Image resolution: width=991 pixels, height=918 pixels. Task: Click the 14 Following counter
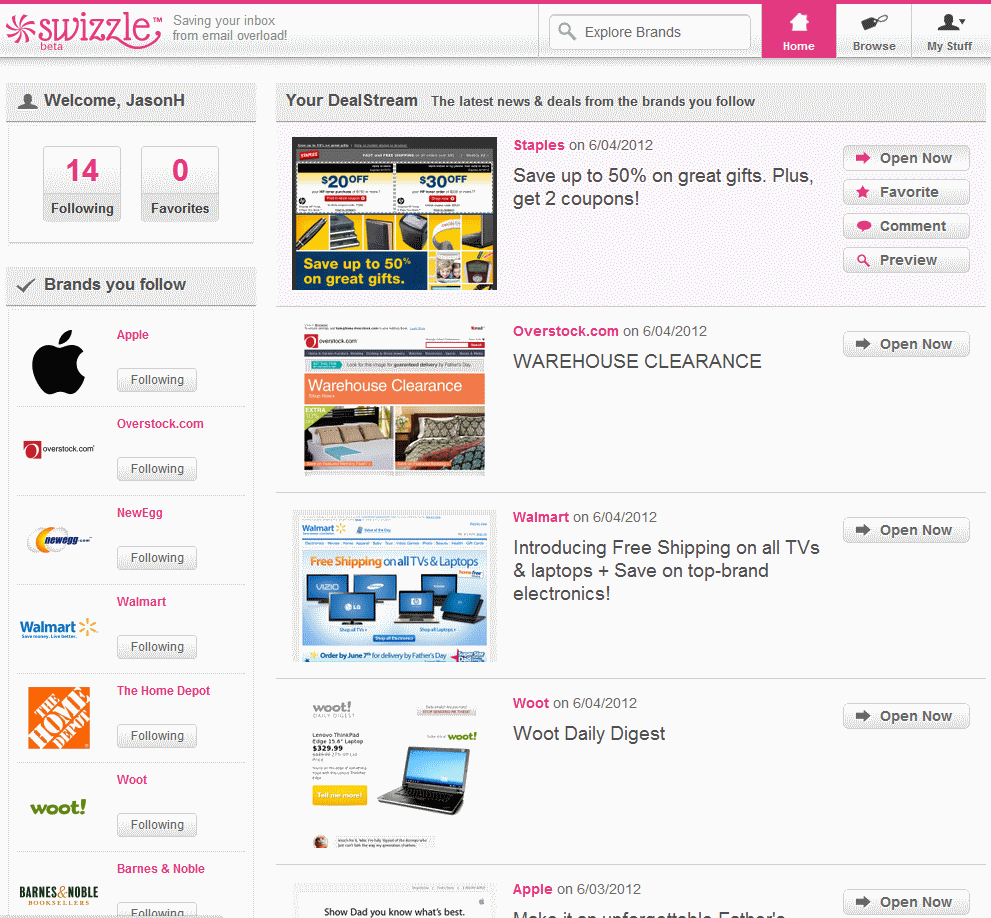82,184
